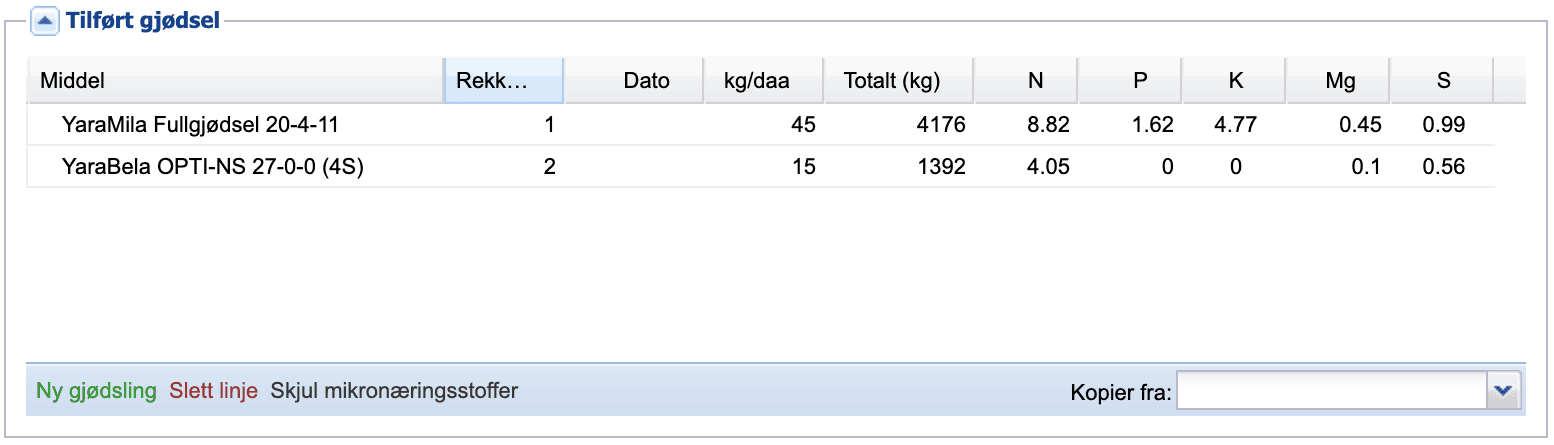Click the K column header
1554x445 pixels.
1234,81
